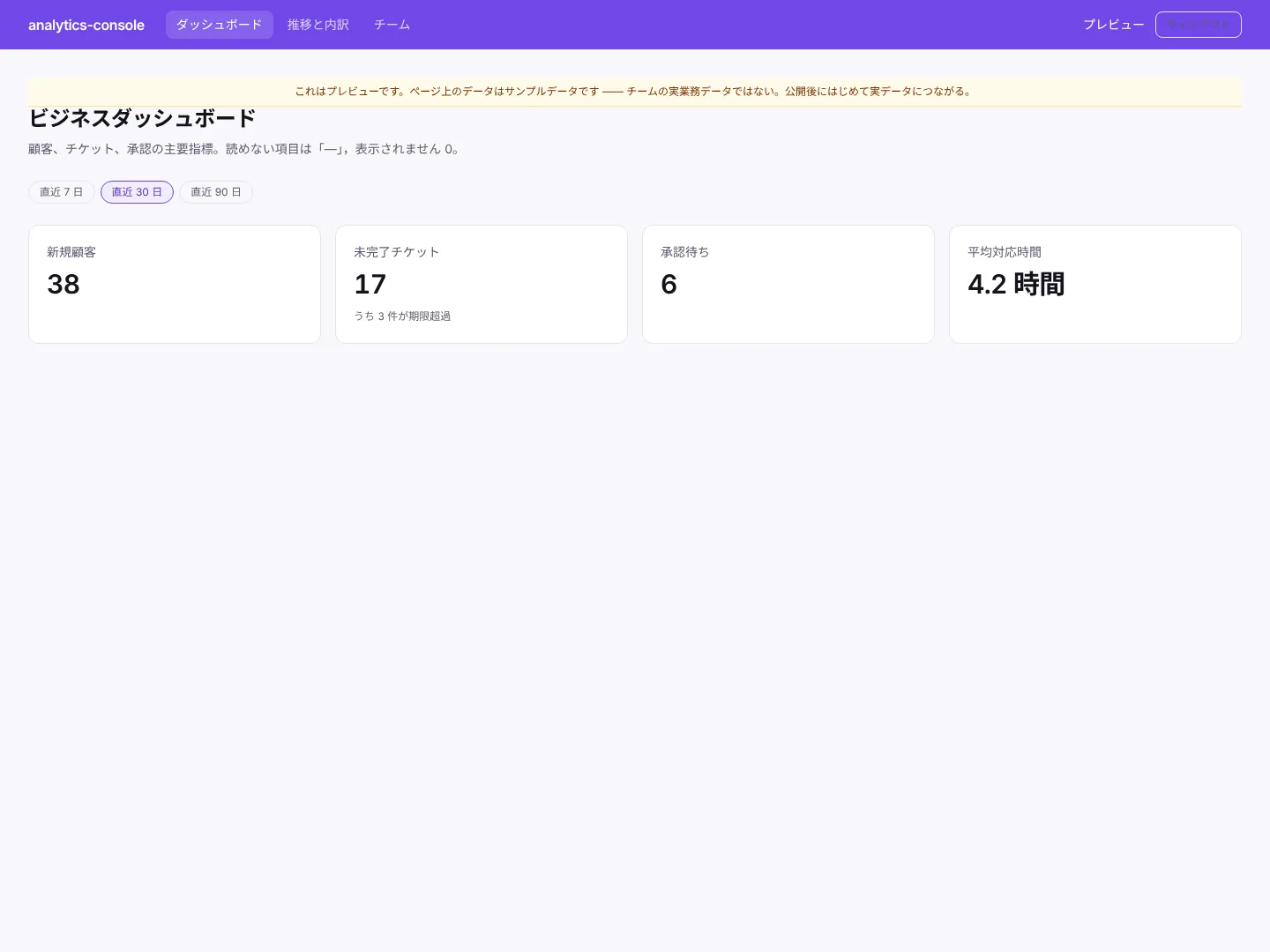Click the うち 3 件が期限超過 note
Viewport: 1270px width, 952px height.
pyautogui.click(x=402, y=316)
